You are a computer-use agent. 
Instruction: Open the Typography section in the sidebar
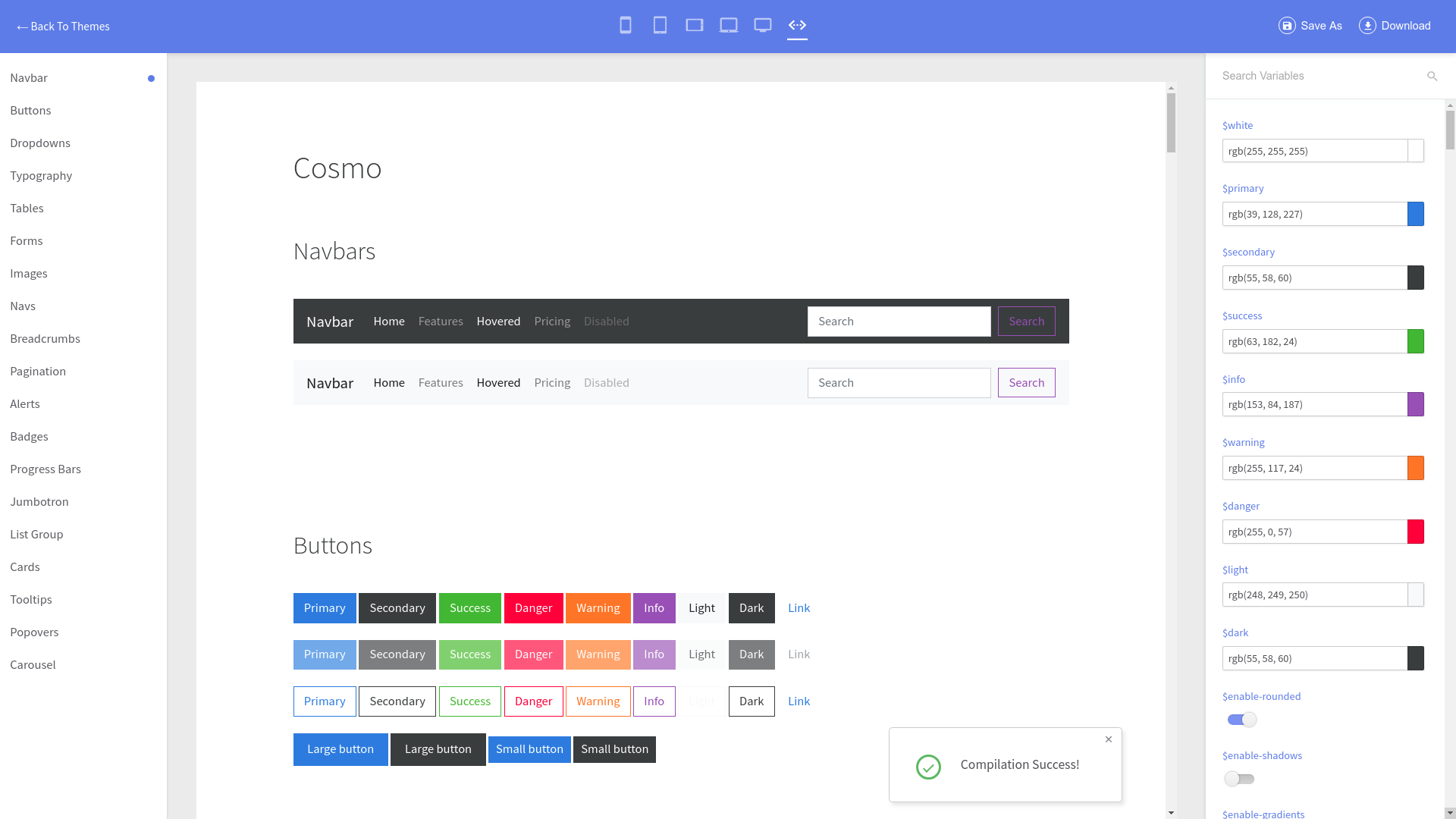[x=41, y=175]
